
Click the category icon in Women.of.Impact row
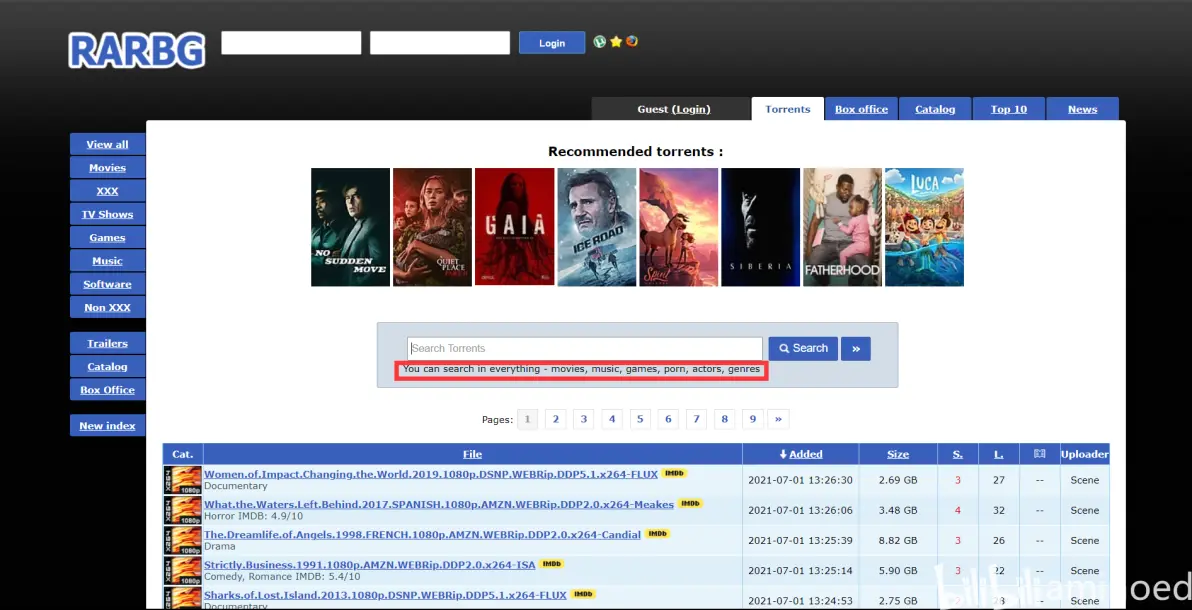click(182, 480)
